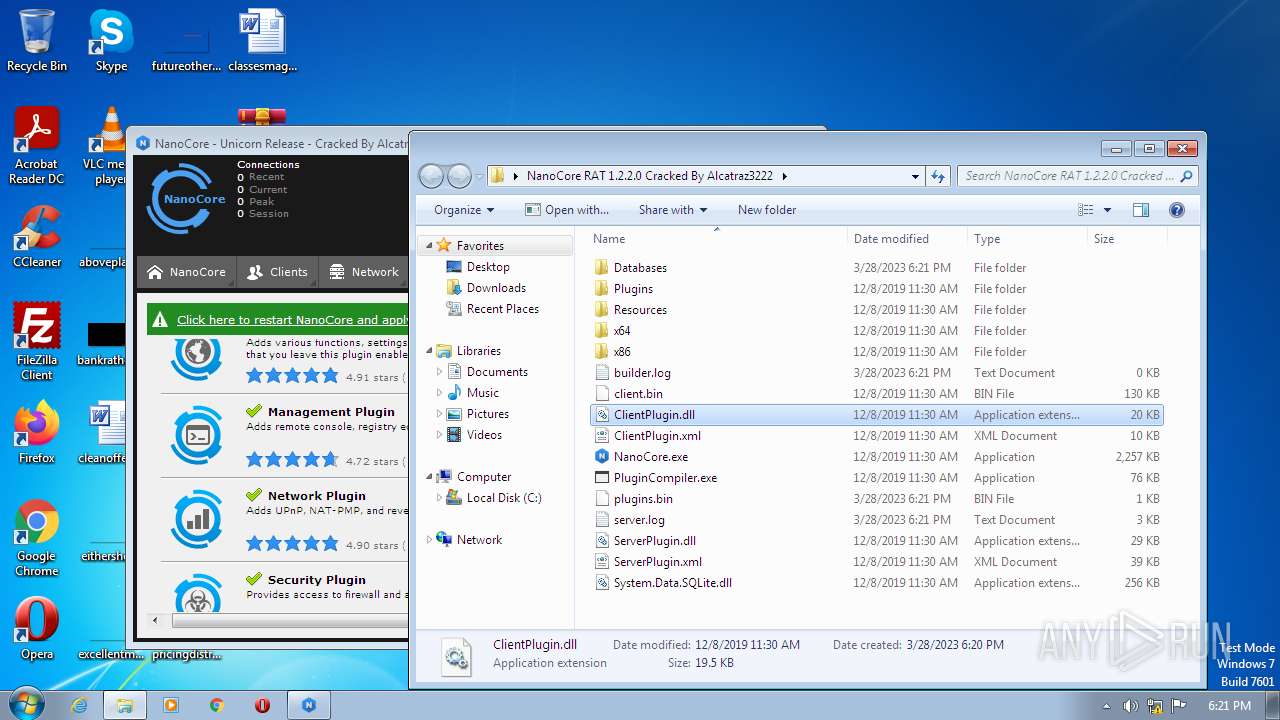Go back using Explorer back arrow
Image resolution: width=1280 pixels, height=720 pixels.
pos(431,176)
